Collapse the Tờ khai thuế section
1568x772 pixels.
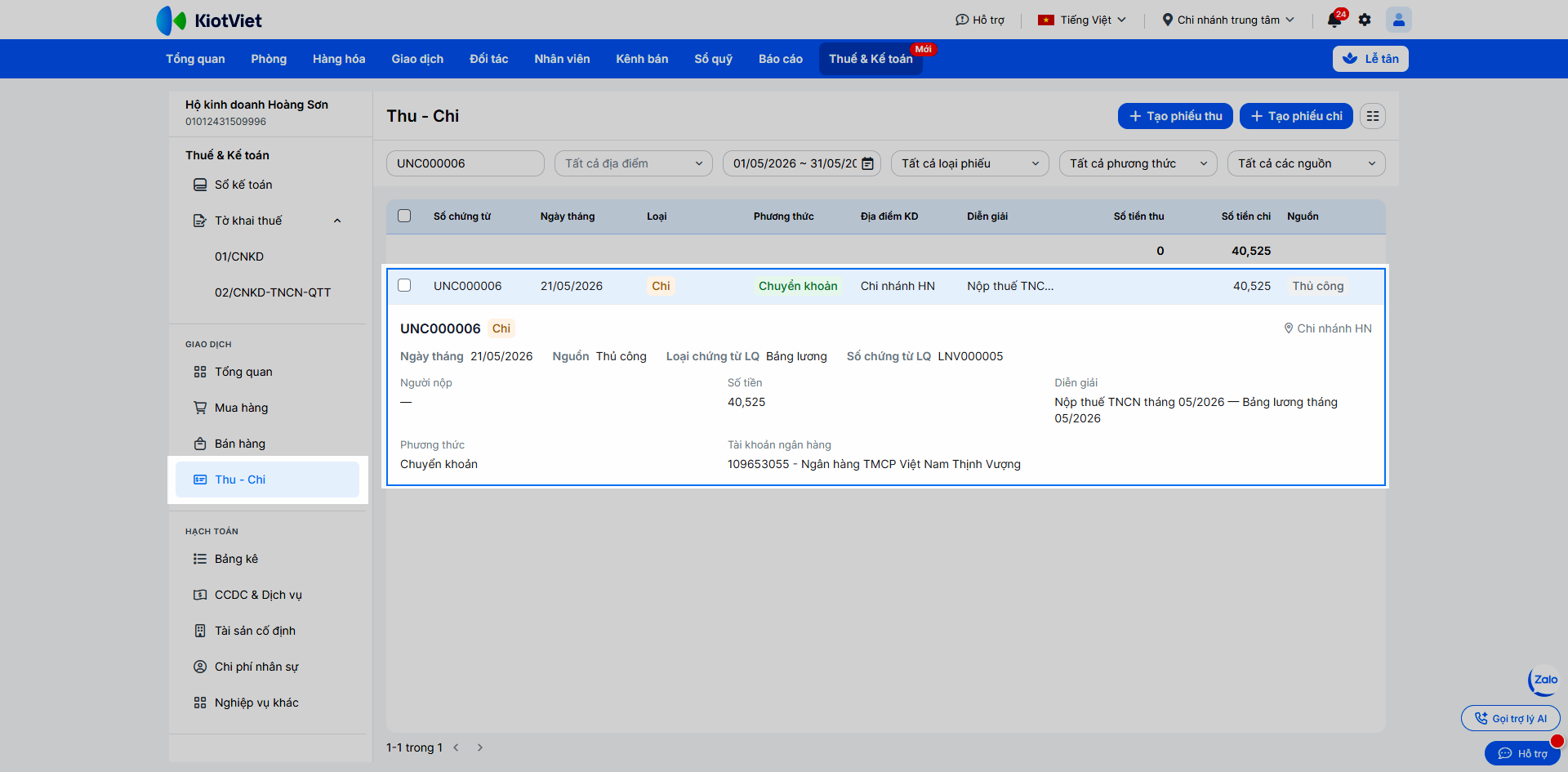click(337, 221)
